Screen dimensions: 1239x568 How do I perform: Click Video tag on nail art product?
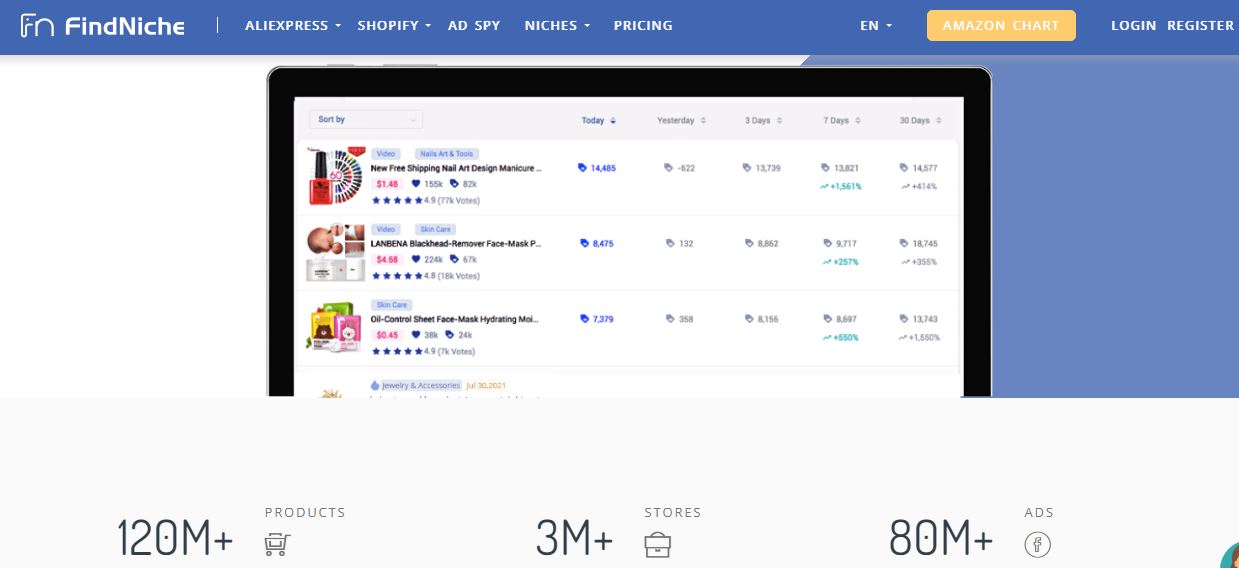pos(386,154)
